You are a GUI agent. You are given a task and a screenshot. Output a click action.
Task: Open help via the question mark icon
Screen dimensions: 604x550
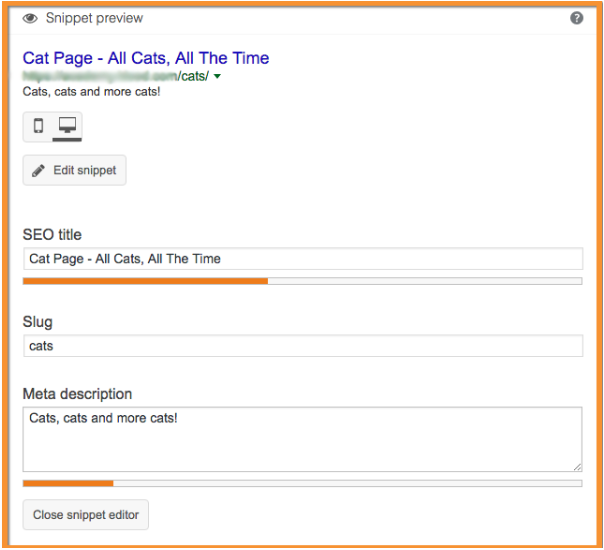pyautogui.click(x=577, y=18)
